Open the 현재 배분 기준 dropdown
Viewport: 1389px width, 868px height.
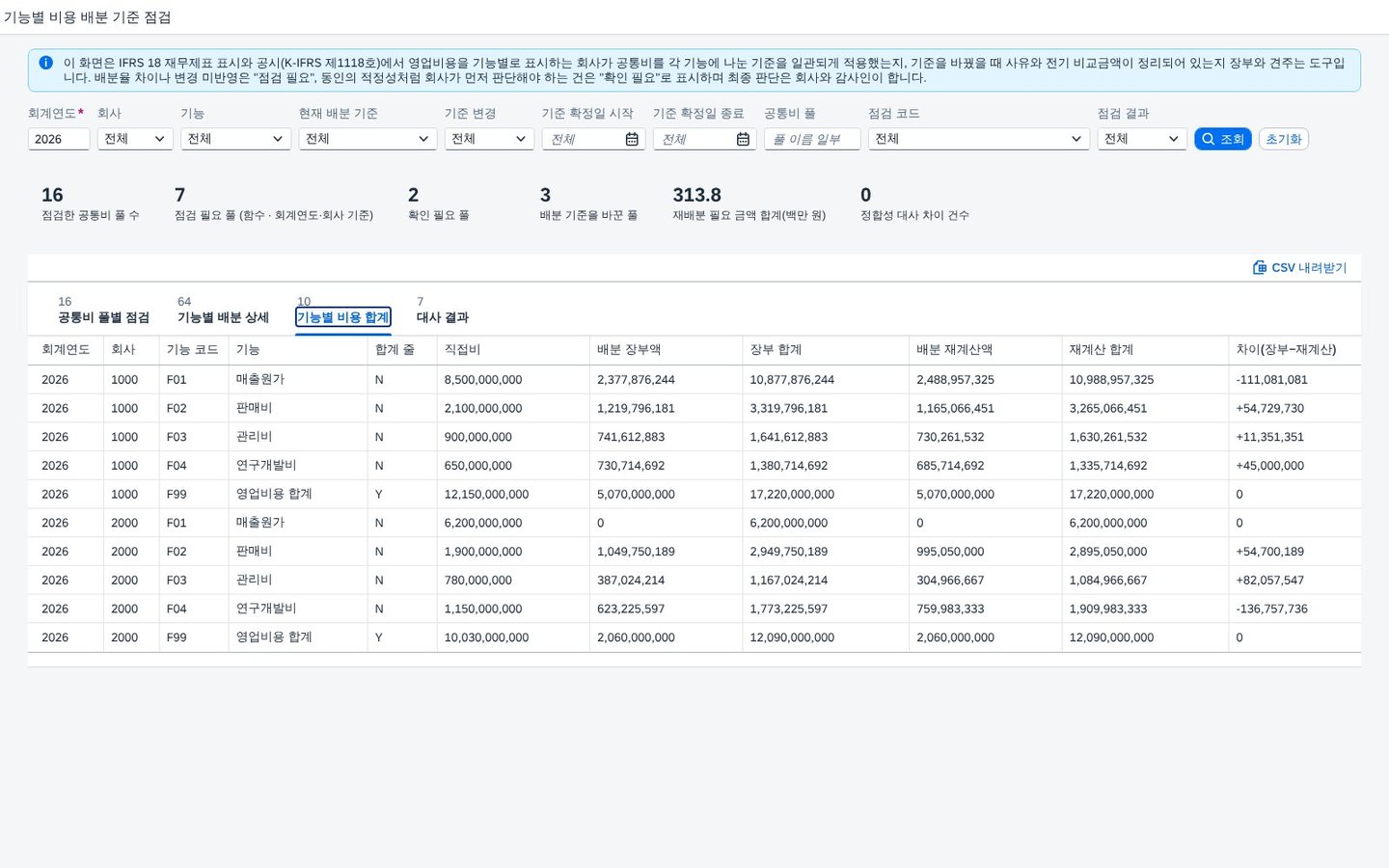(x=368, y=139)
